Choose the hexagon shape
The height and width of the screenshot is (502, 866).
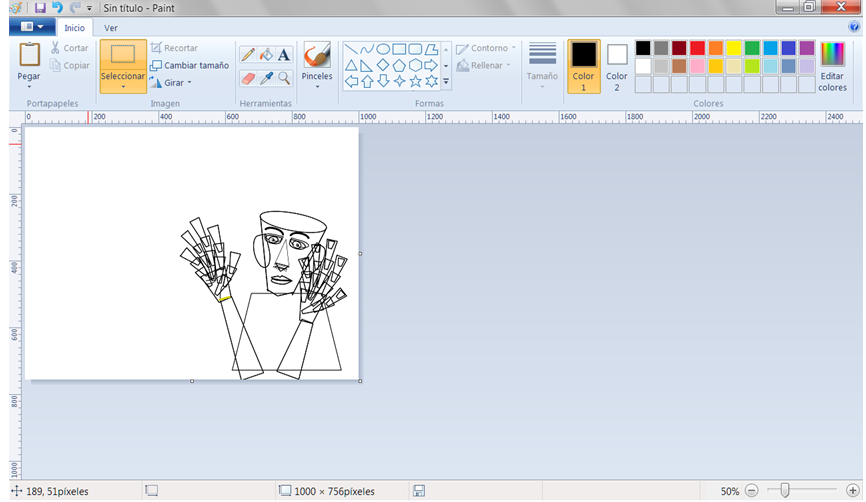(x=415, y=66)
